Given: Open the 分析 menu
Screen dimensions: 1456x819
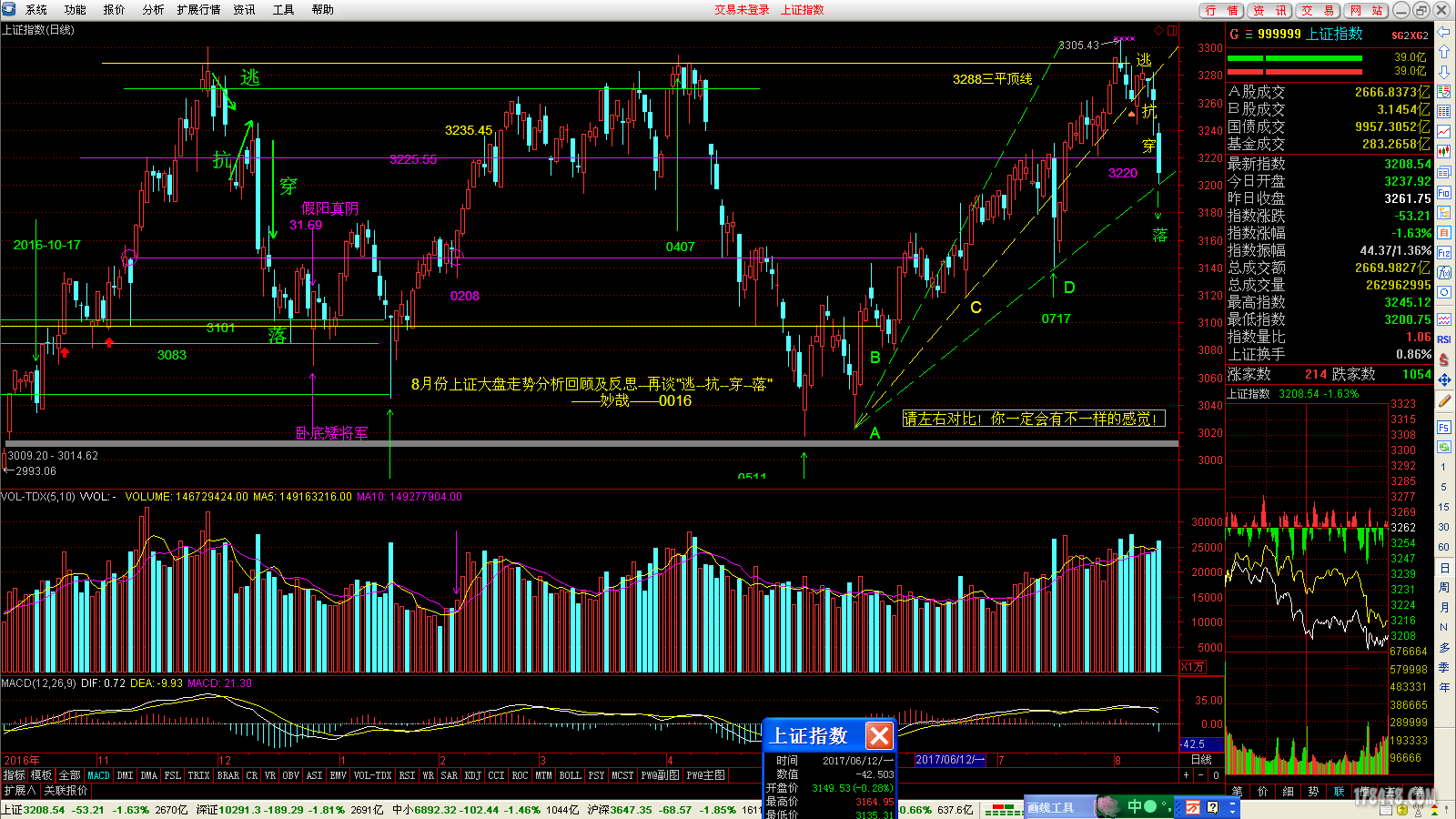Looking at the screenshot, I should pos(154,10).
